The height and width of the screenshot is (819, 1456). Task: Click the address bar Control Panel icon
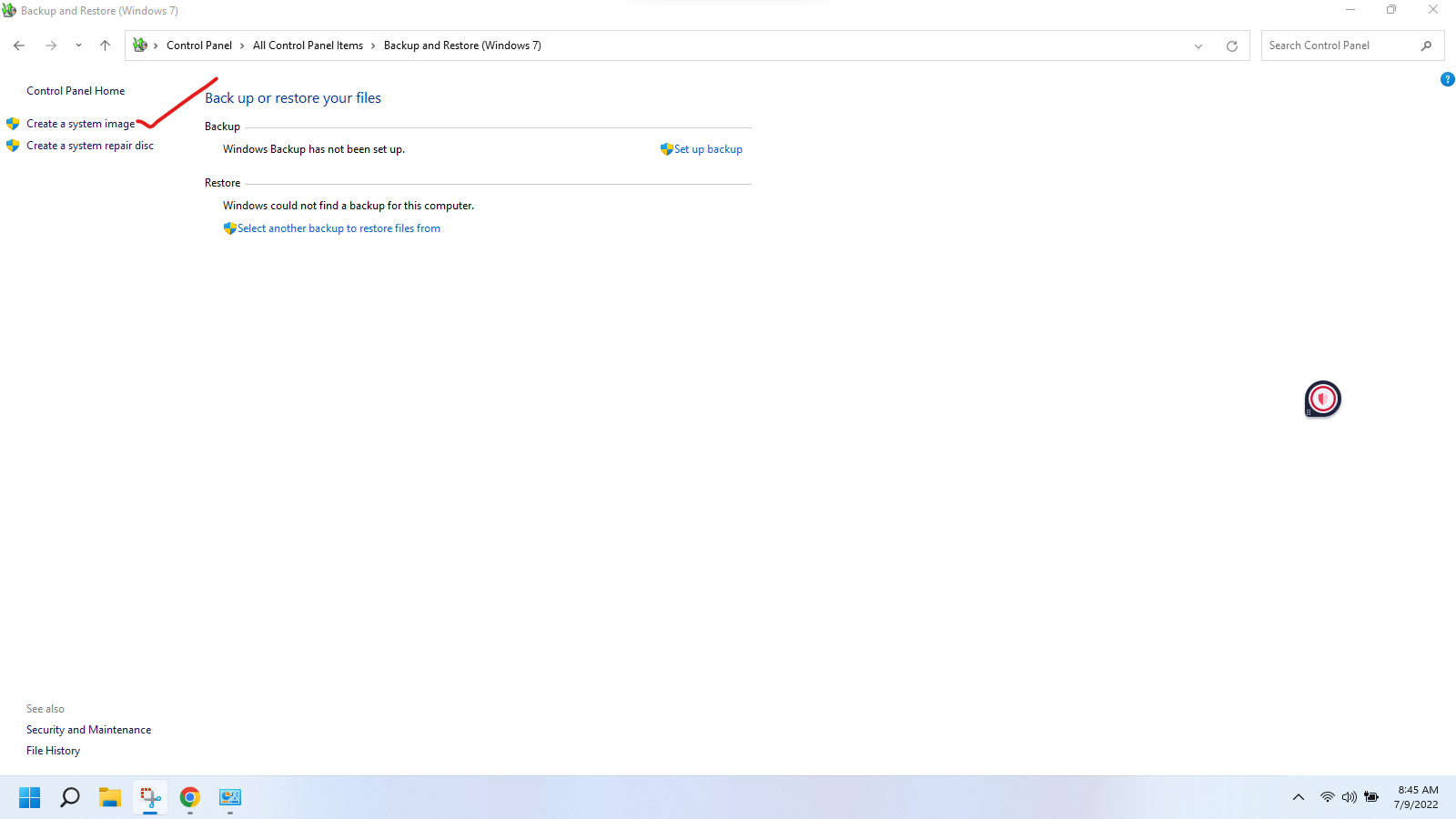[x=140, y=45]
